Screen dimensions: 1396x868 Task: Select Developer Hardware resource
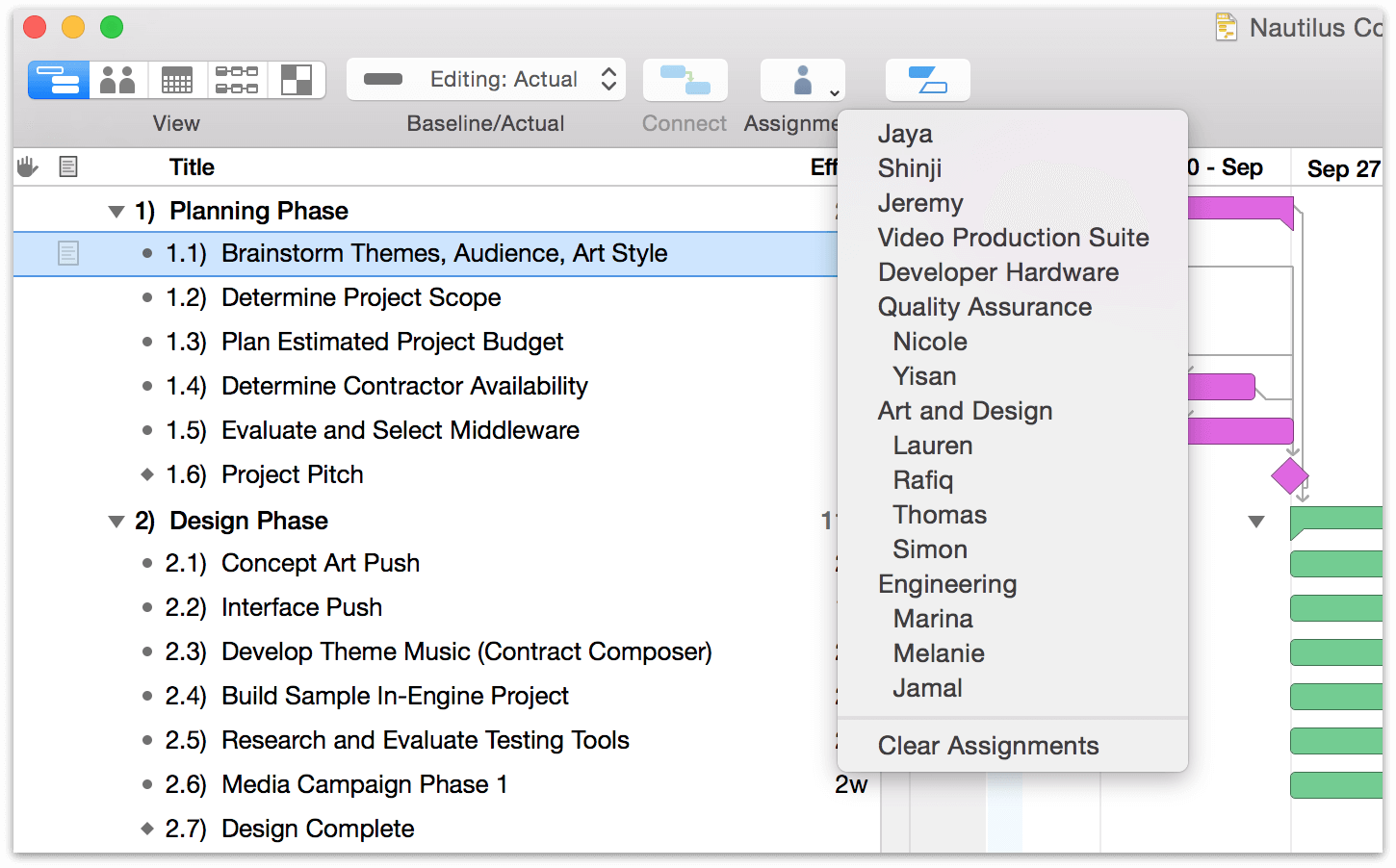[1013, 272]
